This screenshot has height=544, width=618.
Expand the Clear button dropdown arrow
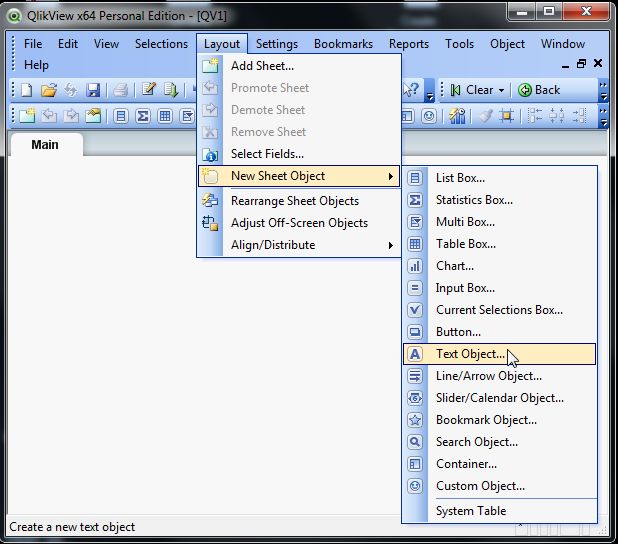501,90
